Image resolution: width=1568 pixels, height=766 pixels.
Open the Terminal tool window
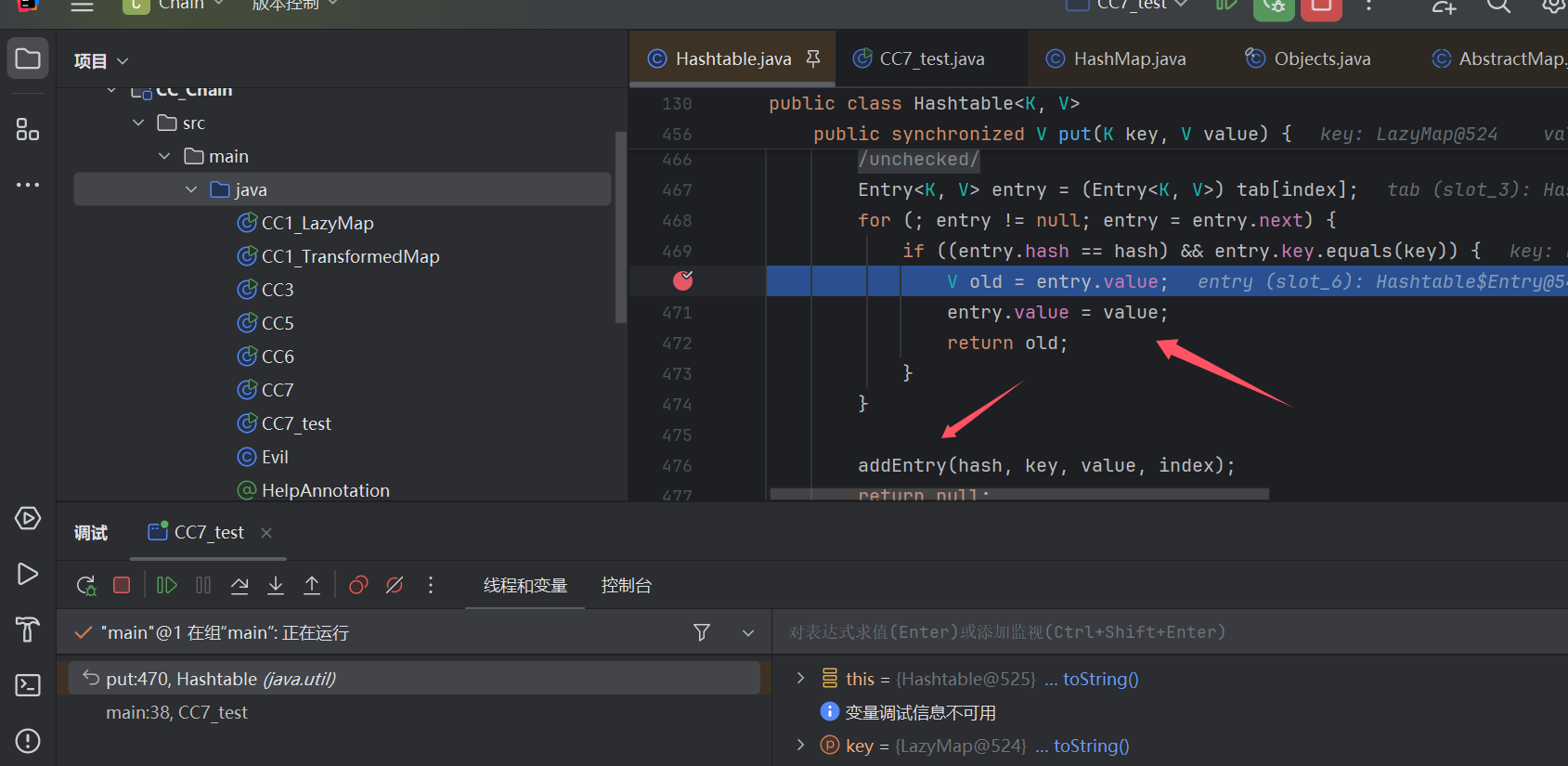click(x=28, y=685)
